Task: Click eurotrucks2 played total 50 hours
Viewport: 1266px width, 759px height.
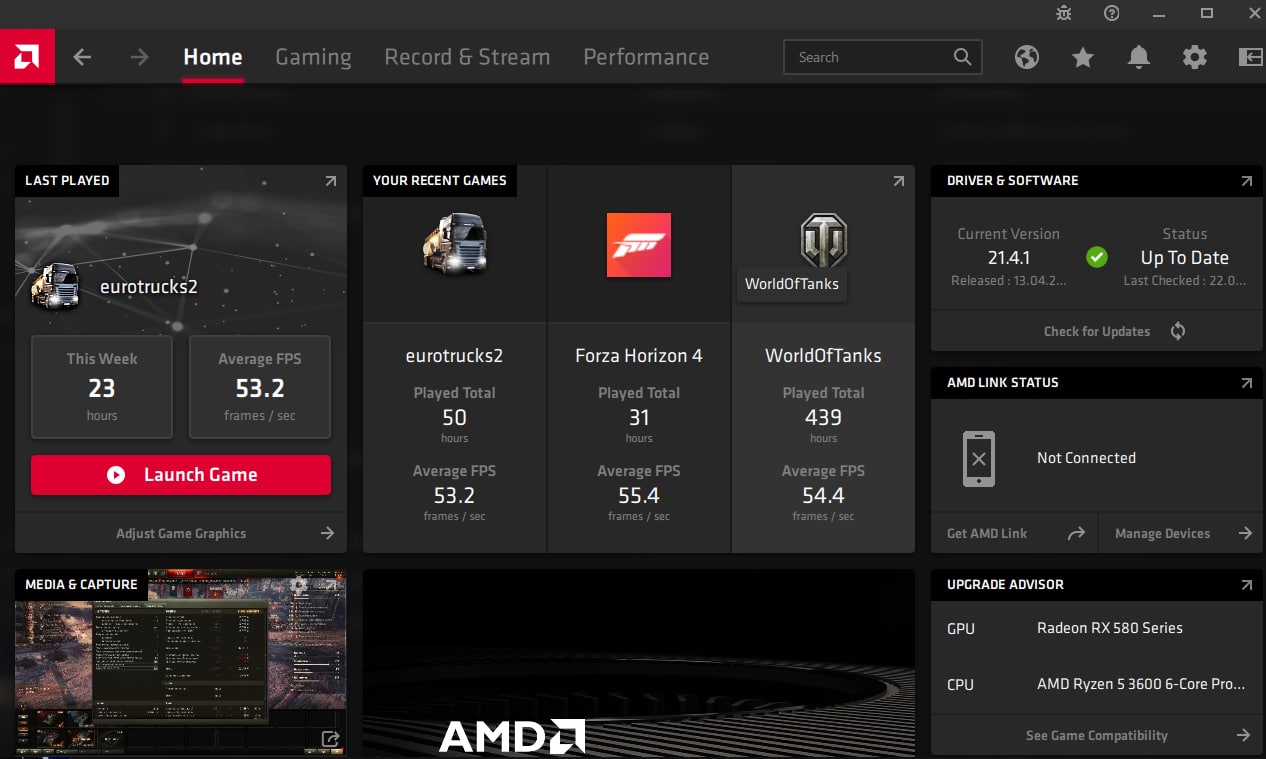Action: [454, 417]
